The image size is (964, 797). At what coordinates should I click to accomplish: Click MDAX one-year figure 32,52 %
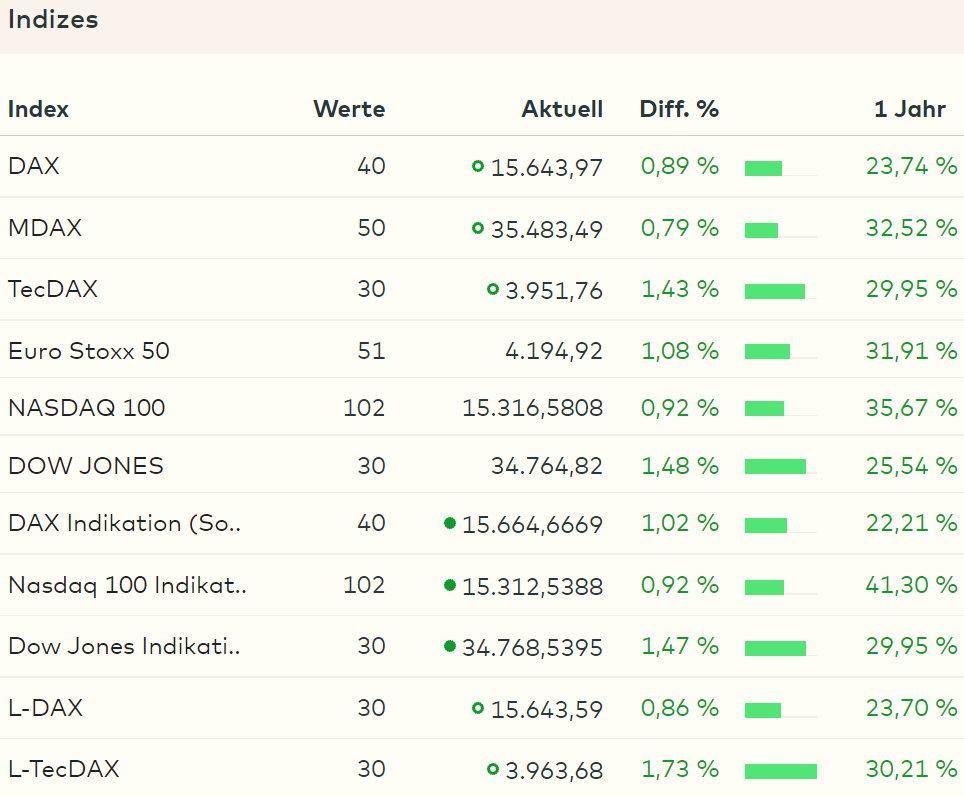912,228
